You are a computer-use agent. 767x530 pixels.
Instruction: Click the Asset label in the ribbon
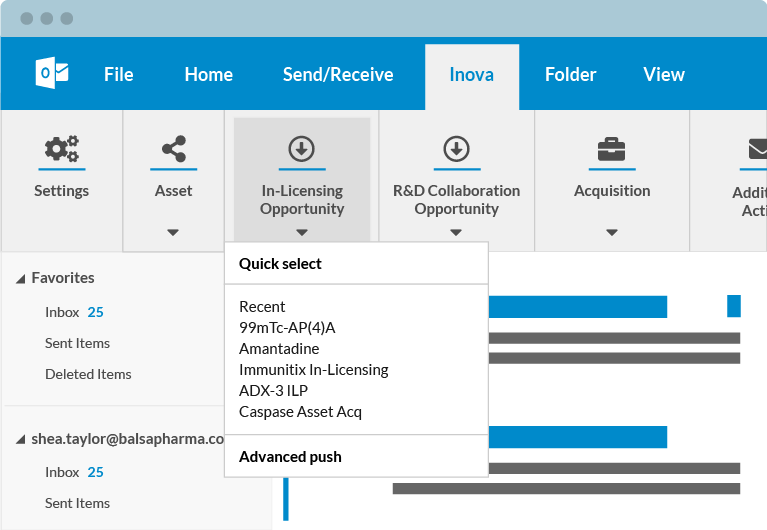coord(174,190)
